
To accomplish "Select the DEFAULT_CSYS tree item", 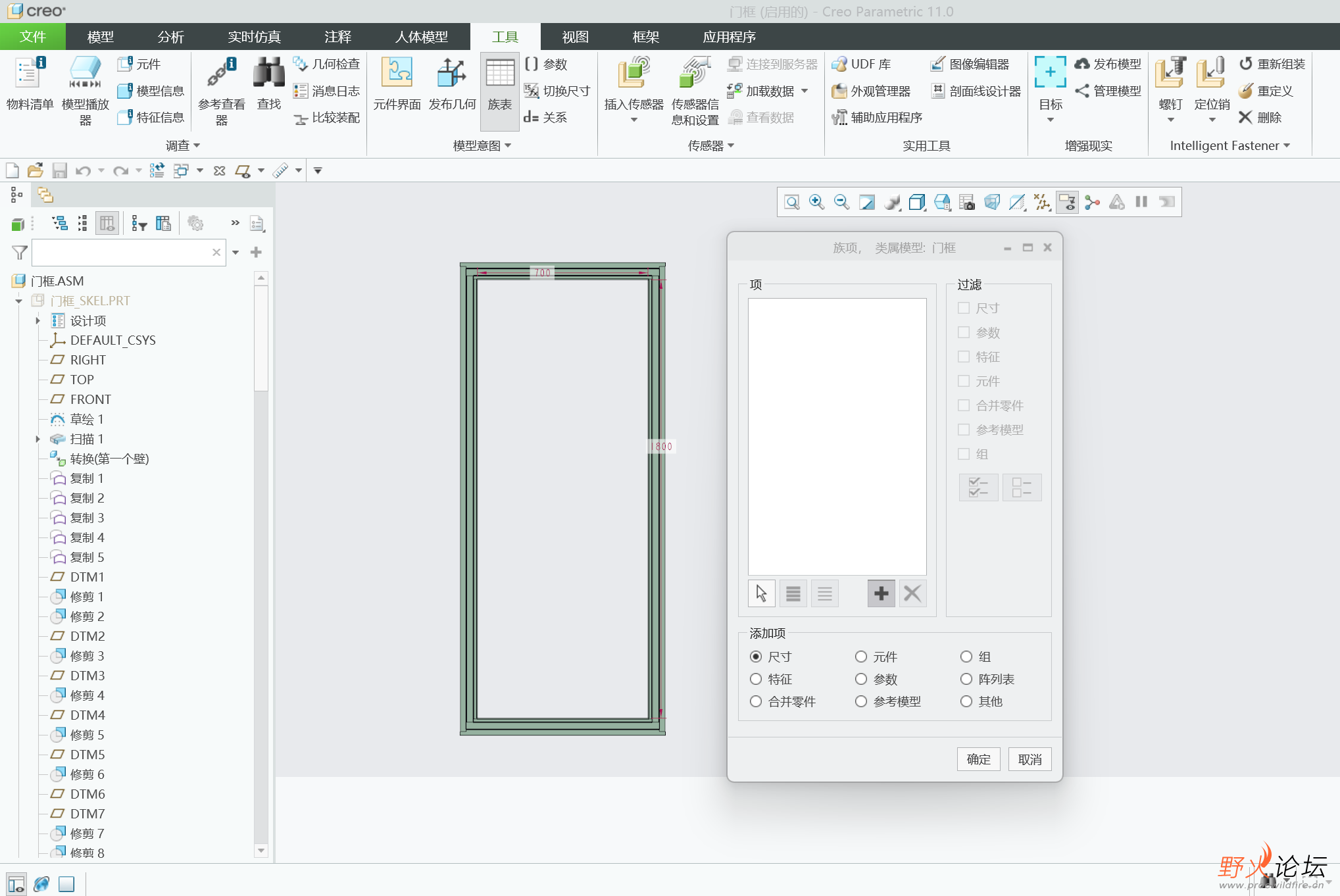I will pos(113,340).
